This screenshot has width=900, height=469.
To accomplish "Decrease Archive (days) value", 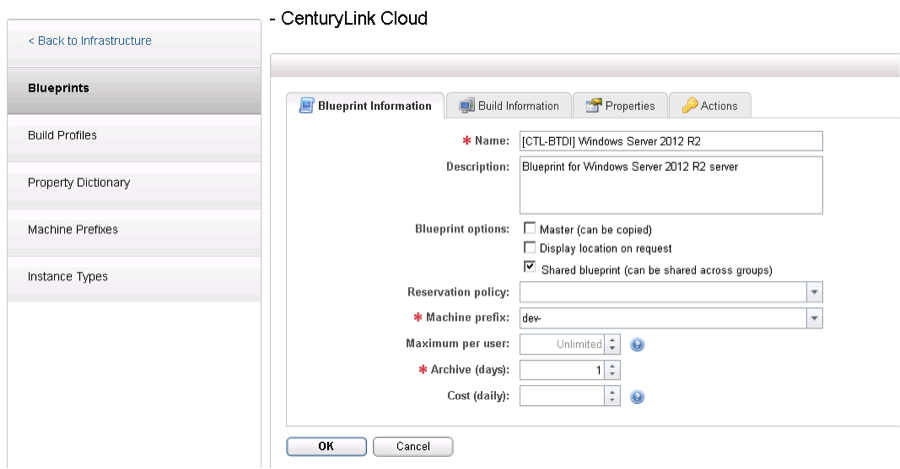I will [612, 375].
